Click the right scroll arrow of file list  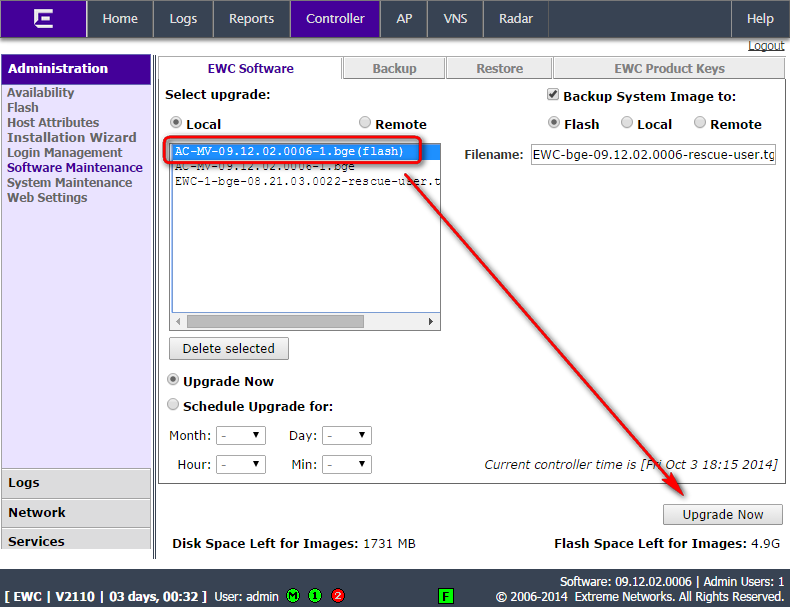click(430, 321)
